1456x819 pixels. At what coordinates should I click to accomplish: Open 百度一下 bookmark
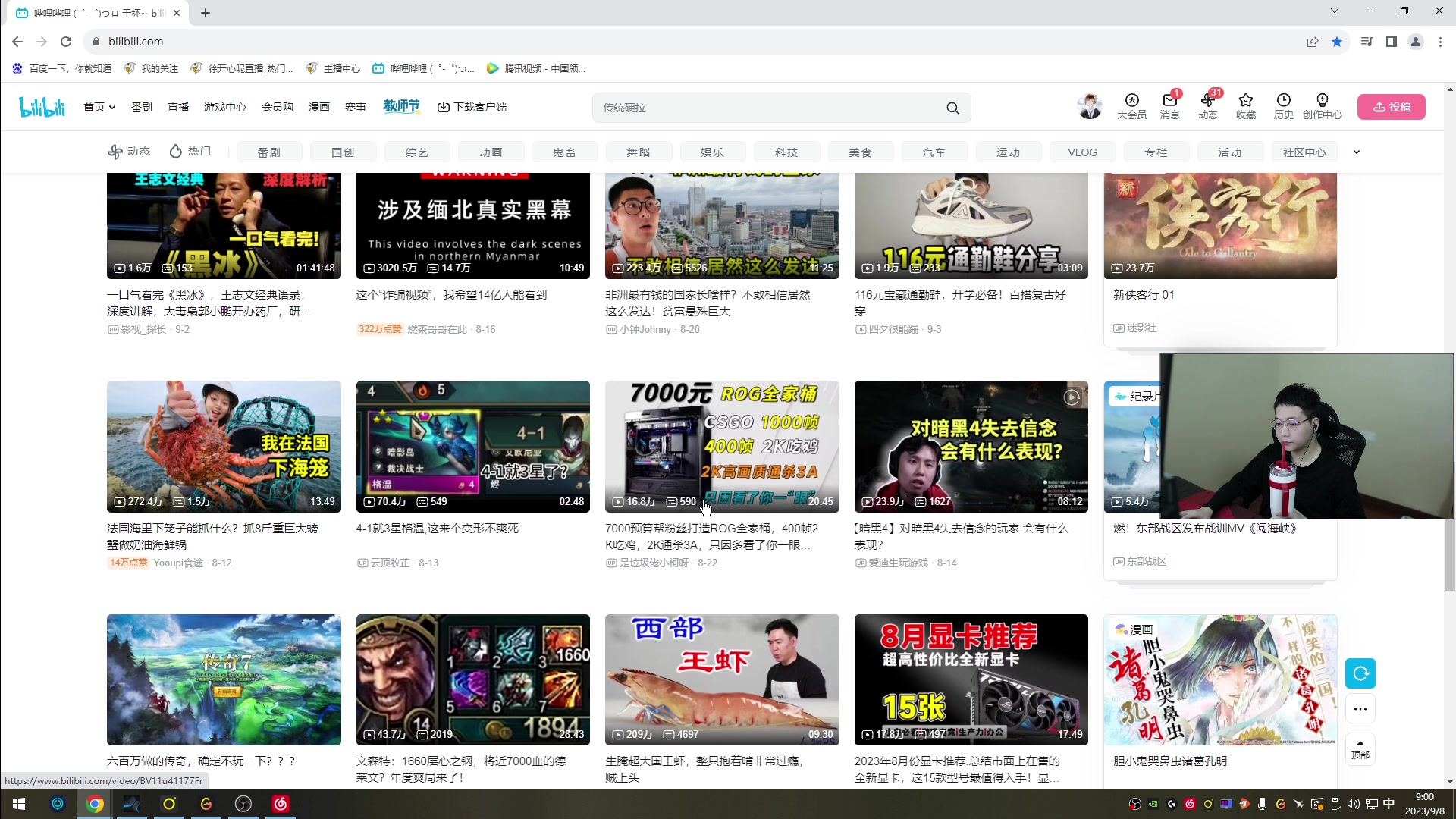[62, 68]
